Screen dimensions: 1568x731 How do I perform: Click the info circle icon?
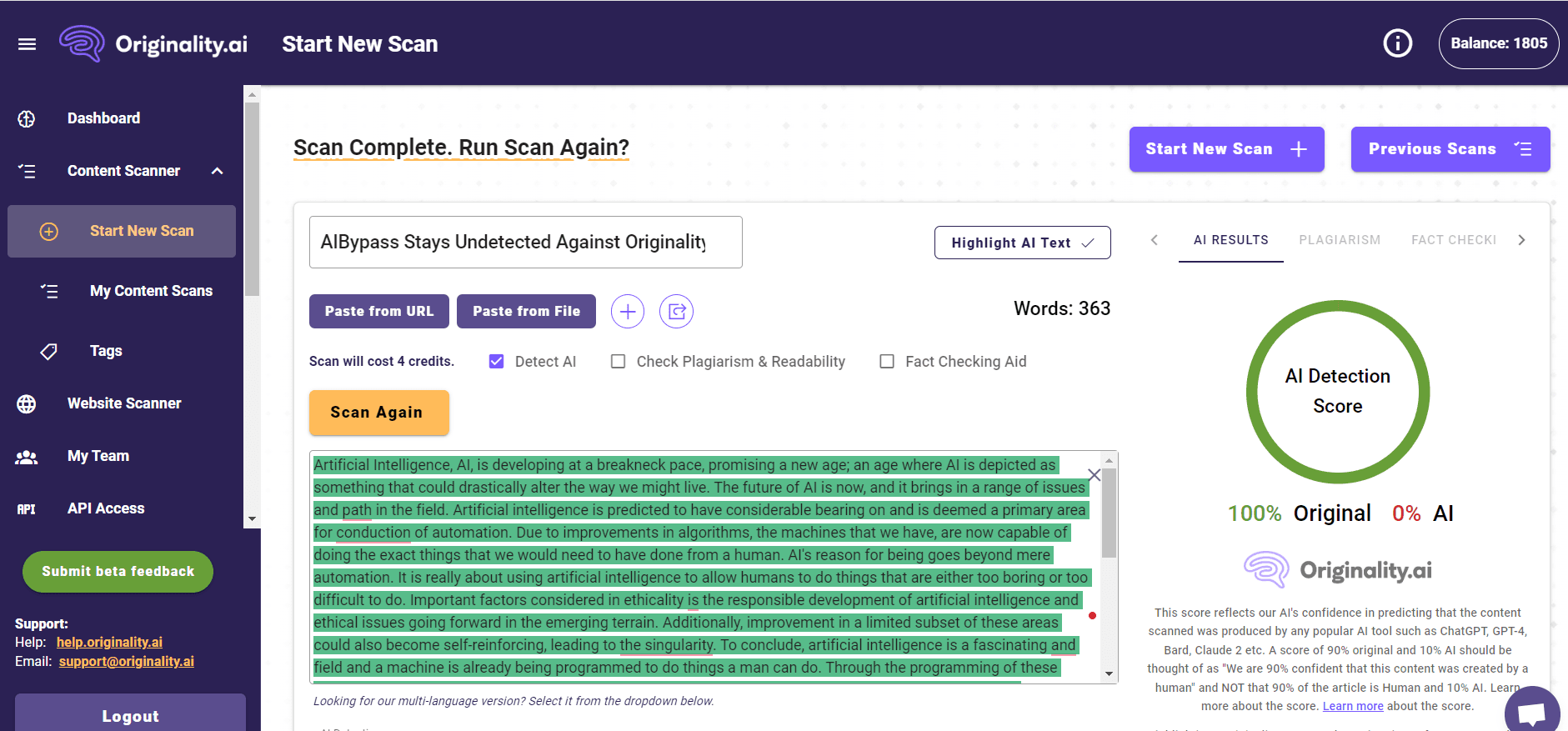1397,43
